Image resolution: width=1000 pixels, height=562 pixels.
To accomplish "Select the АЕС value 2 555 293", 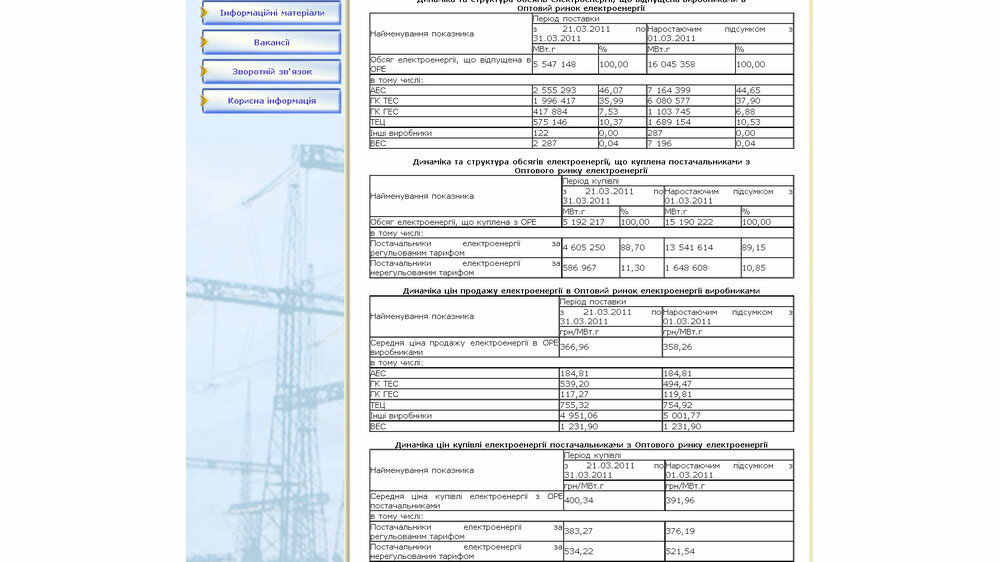I will (565, 91).
